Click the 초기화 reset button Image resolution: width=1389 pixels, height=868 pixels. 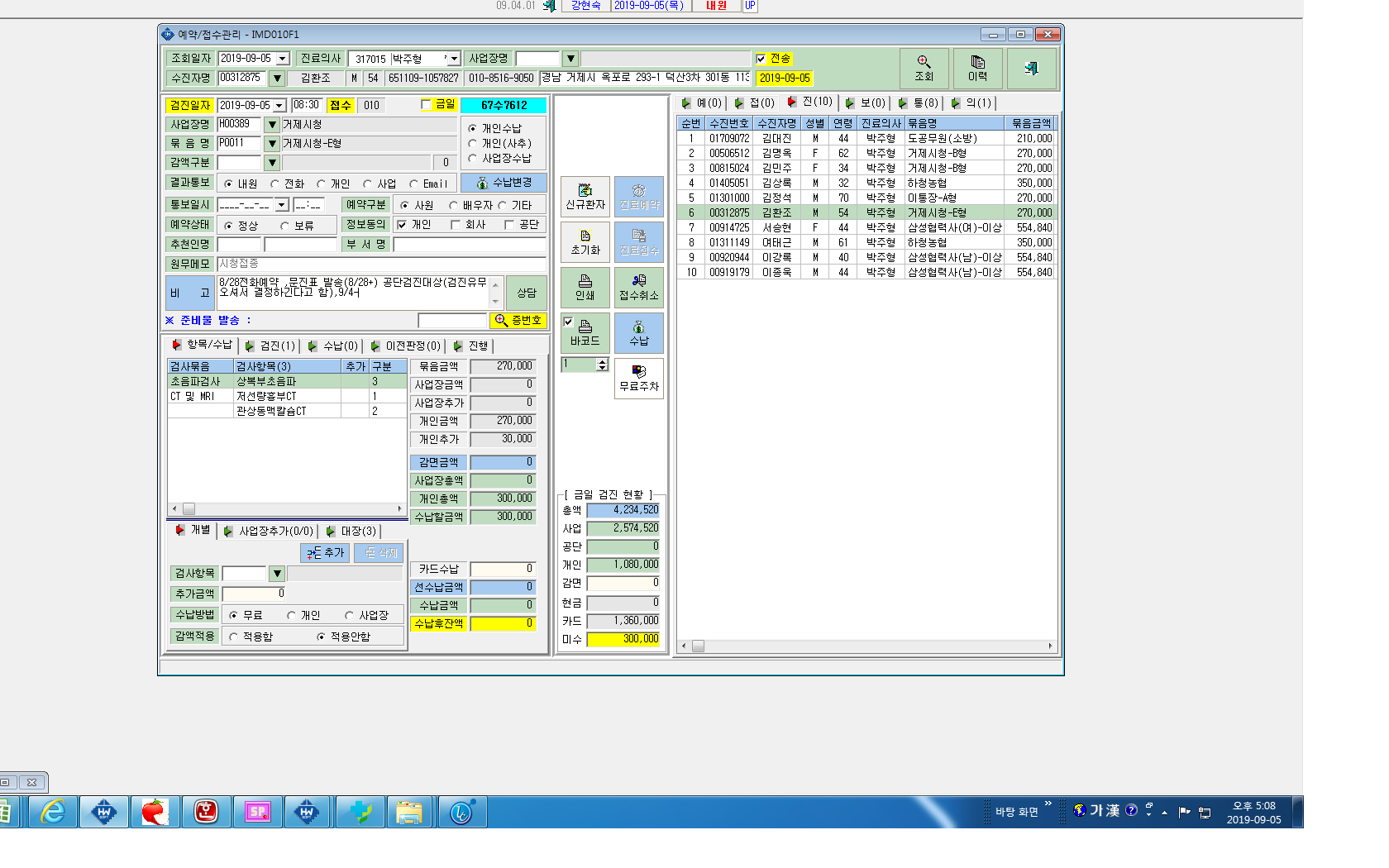click(x=585, y=242)
